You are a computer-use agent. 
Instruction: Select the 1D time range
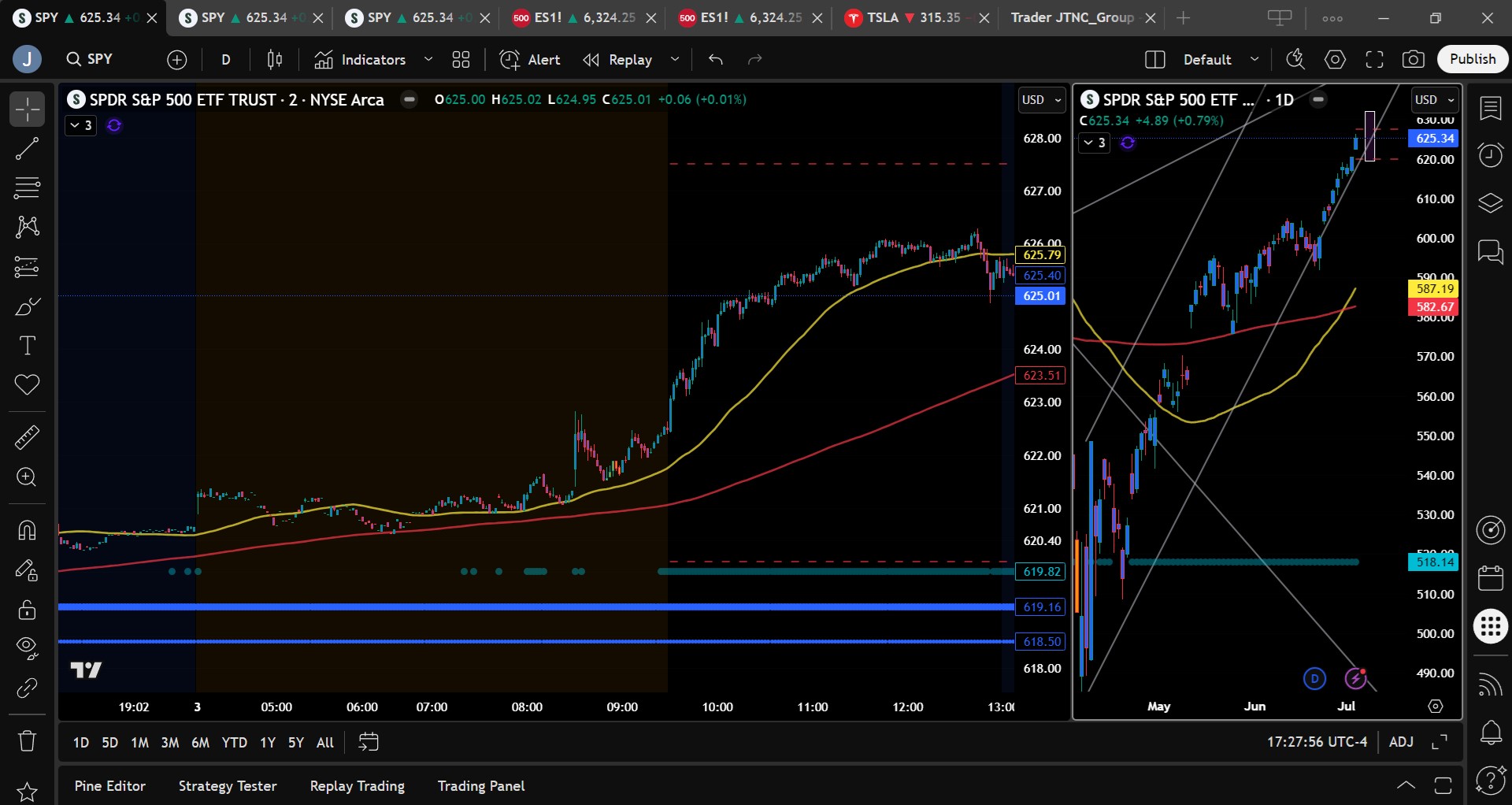(x=81, y=742)
